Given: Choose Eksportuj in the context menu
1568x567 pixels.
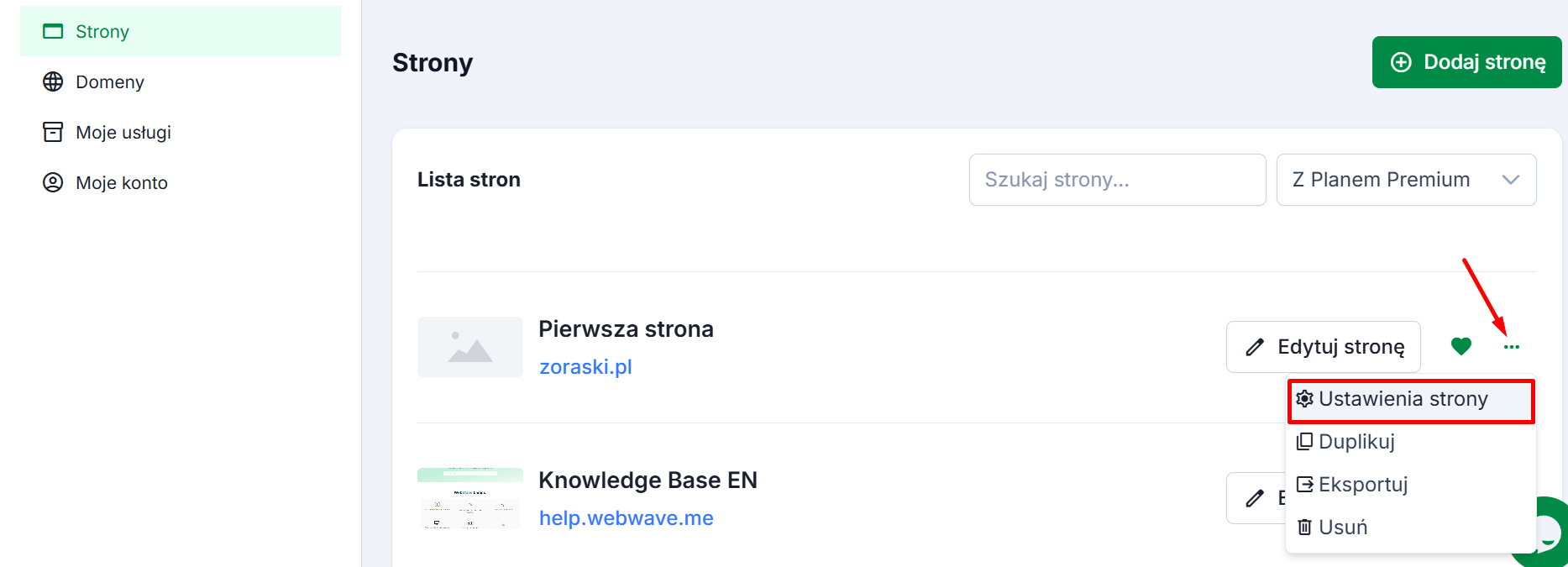Looking at the screenshot, I should [x=1362, y=485].
